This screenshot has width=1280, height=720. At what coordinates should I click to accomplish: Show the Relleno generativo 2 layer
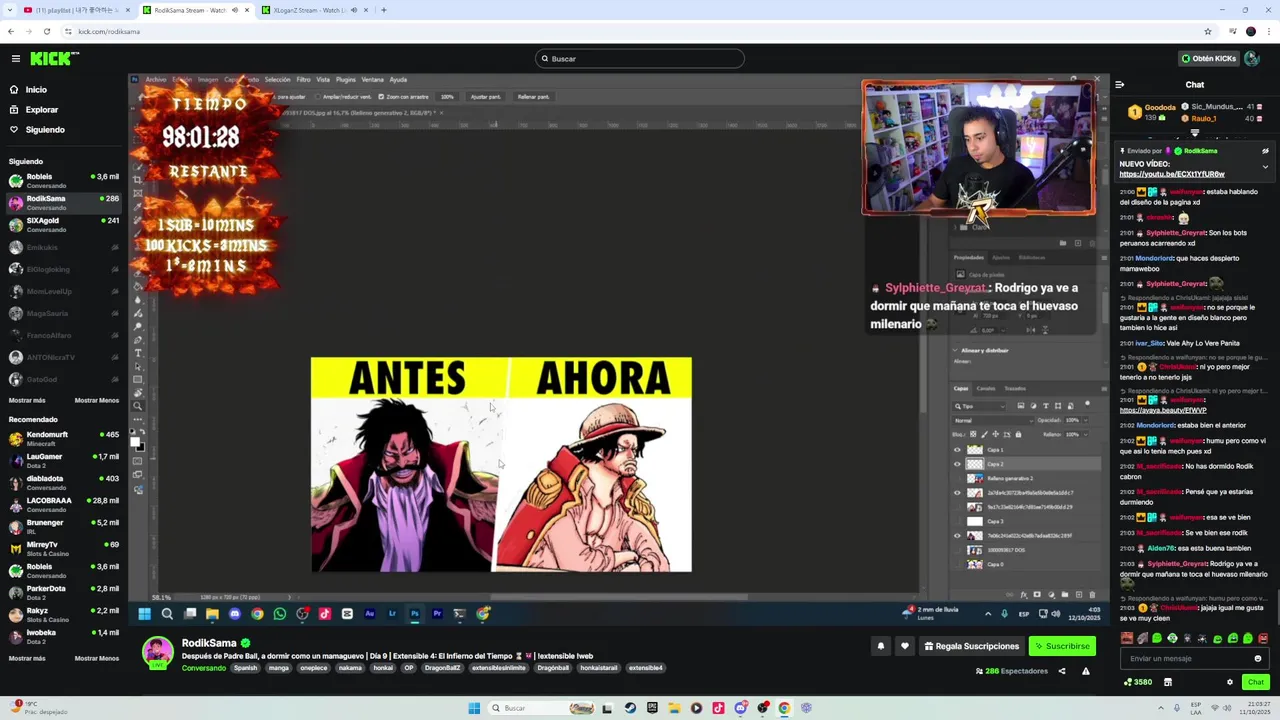click(x=957, y=478)
